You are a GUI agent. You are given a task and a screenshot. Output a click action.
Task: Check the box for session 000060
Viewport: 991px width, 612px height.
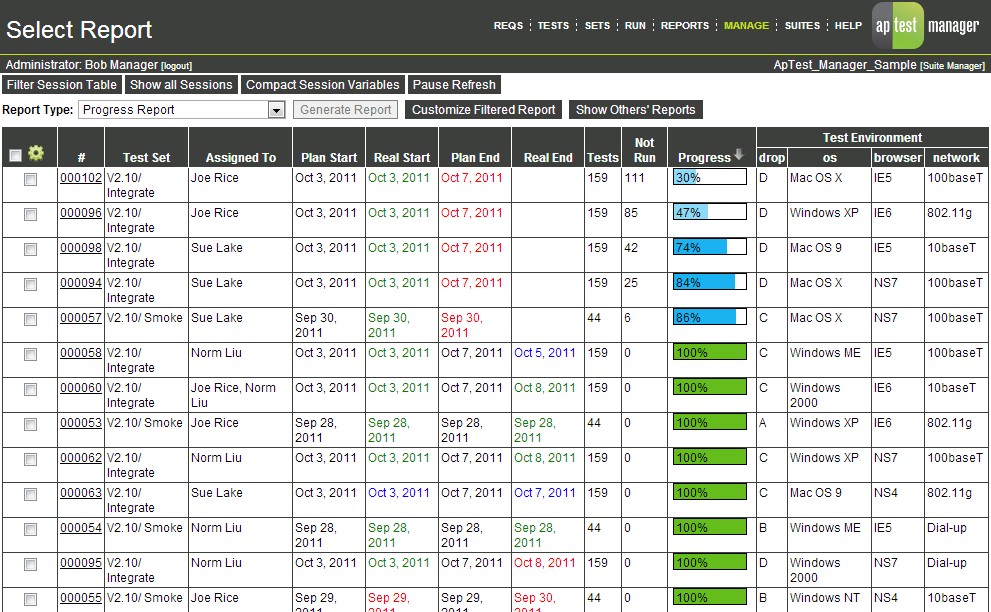click(x=30, y=389)
